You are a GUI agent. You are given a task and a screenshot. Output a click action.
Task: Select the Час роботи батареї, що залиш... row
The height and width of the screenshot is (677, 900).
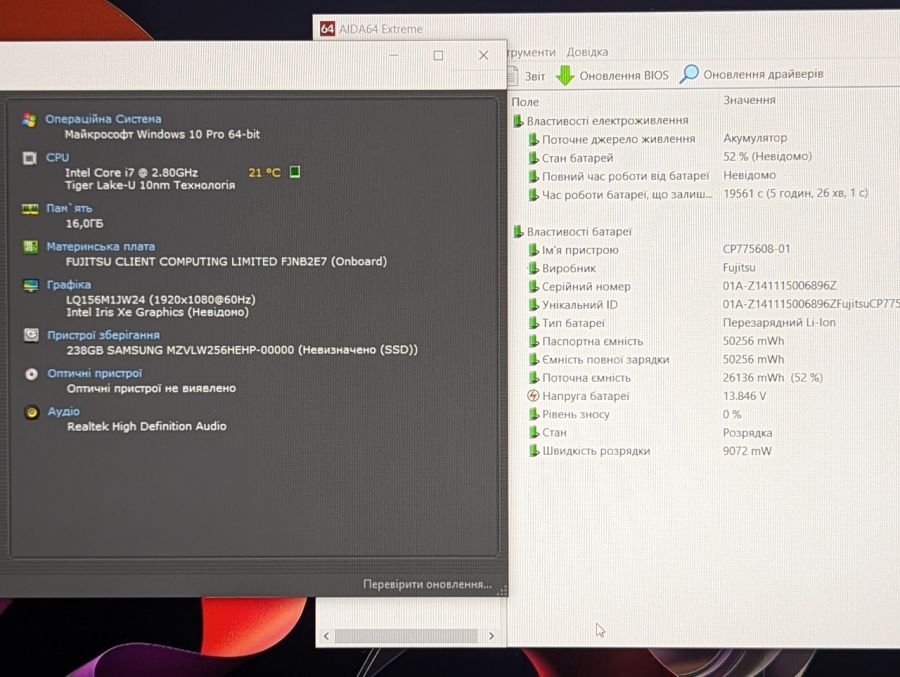pyautogui.click(x=704, y=194)
